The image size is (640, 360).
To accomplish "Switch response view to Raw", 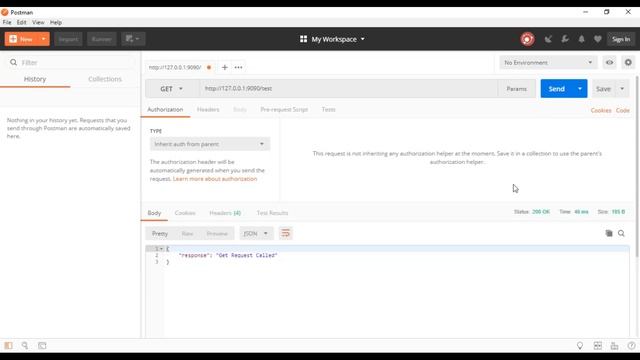I will (x=187, y=233).
